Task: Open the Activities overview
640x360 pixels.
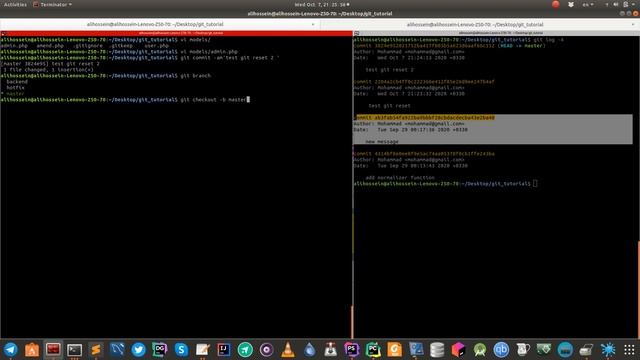Action: point(15,4)
